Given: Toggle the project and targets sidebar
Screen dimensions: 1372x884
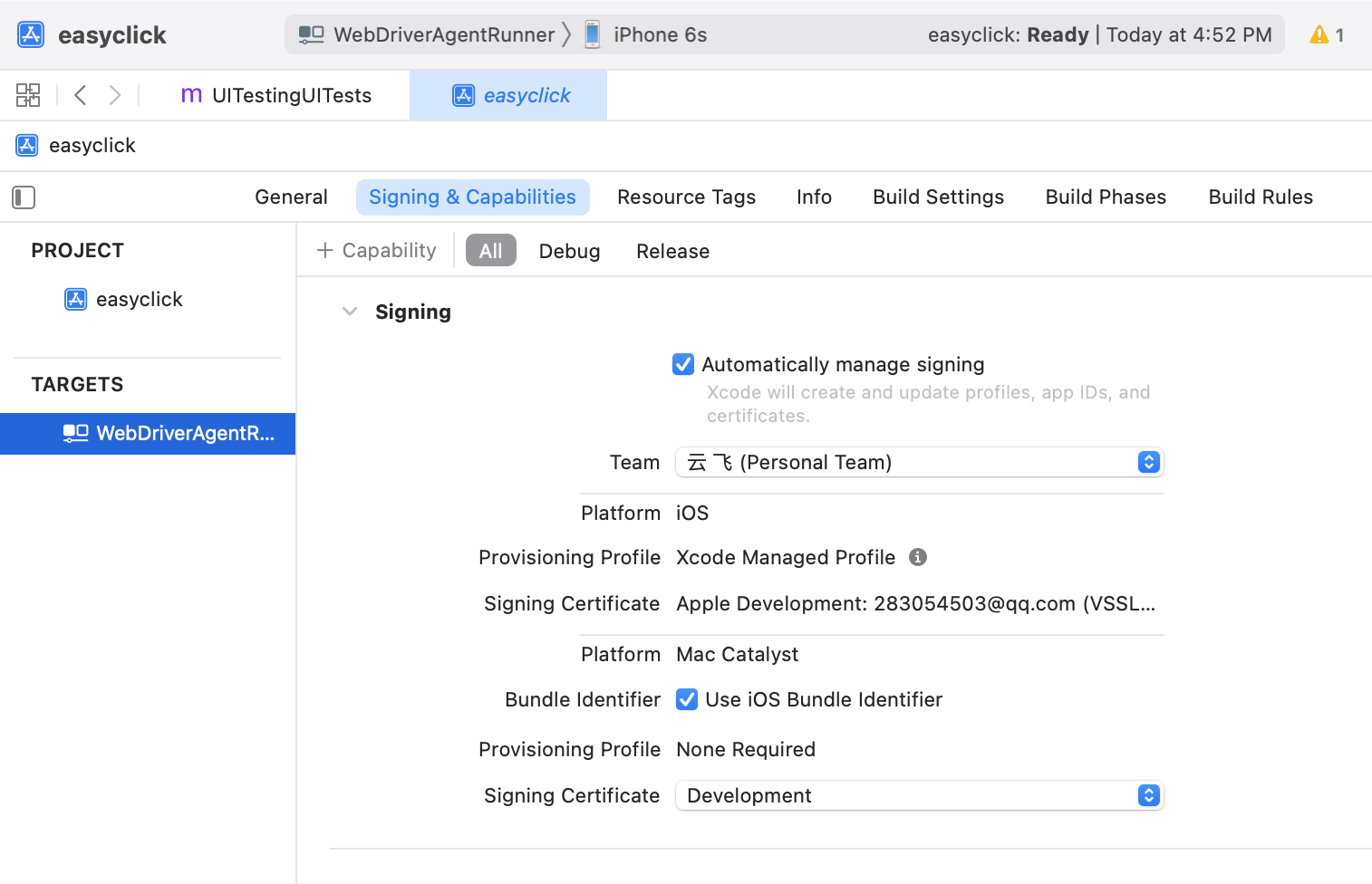Looking at the screenshot, I should click(24, 197).
